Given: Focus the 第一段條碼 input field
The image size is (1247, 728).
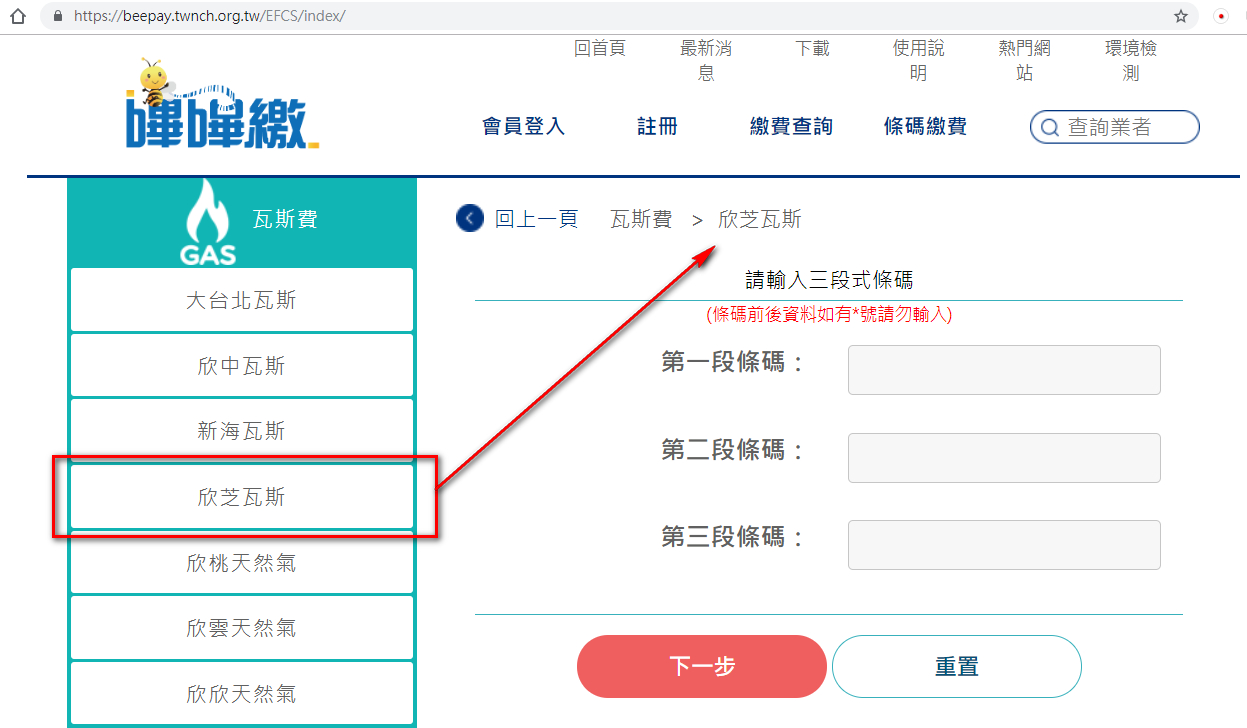Looking at the screenshot, I should pyautogui.click(x=1003, y=370).
